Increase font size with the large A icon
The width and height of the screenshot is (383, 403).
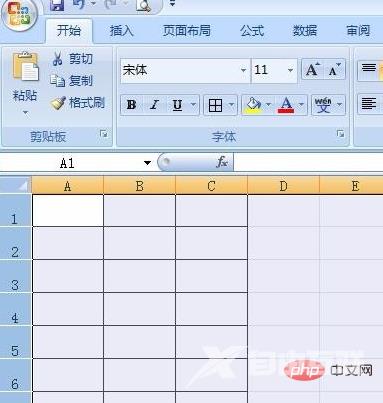pos(312,70)
